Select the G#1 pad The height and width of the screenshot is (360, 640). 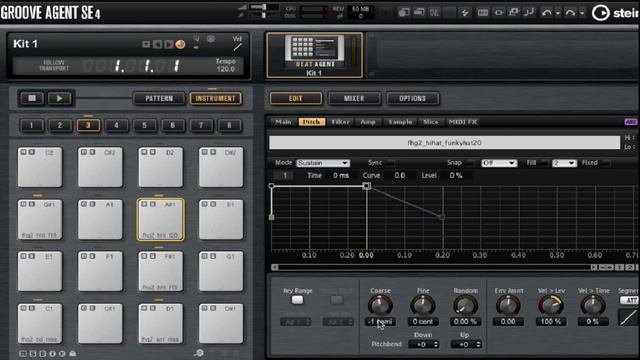coord(40,220)
